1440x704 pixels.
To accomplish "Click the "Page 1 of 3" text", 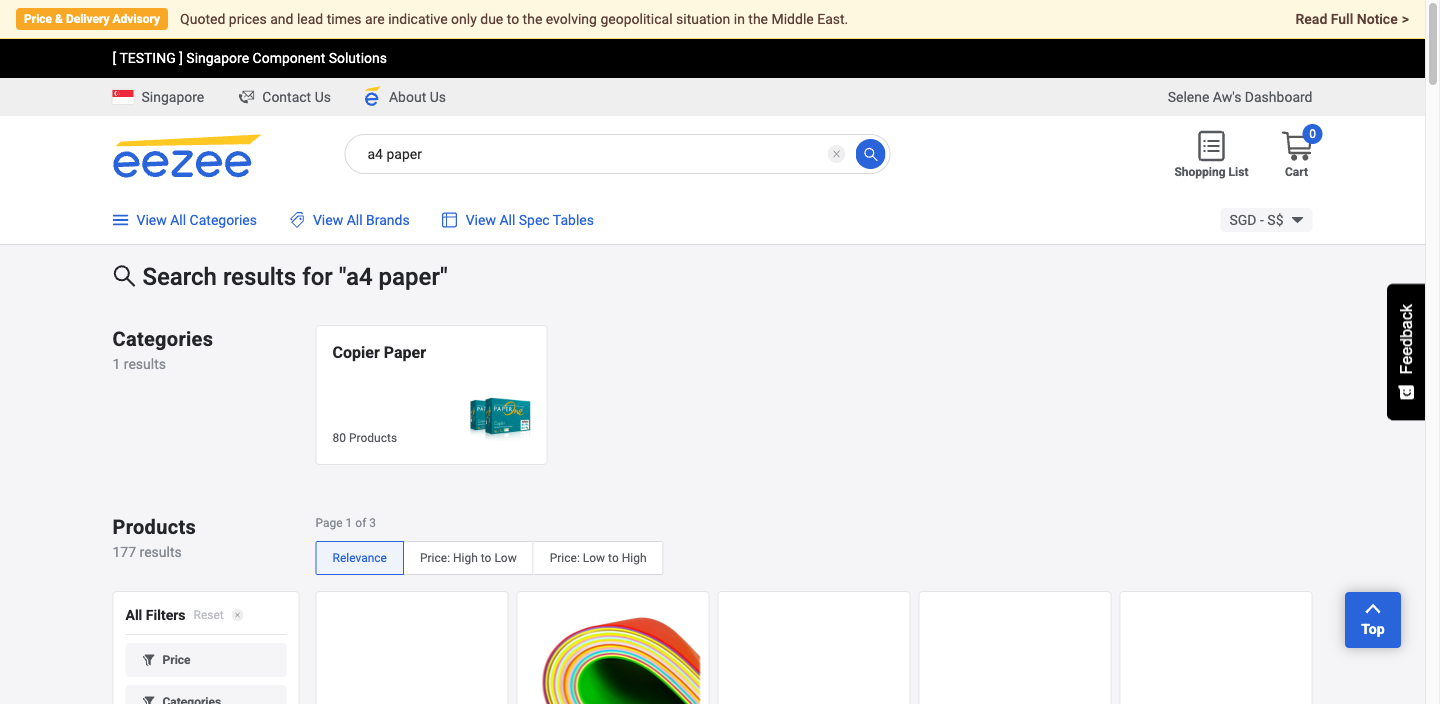I will 346,523.
